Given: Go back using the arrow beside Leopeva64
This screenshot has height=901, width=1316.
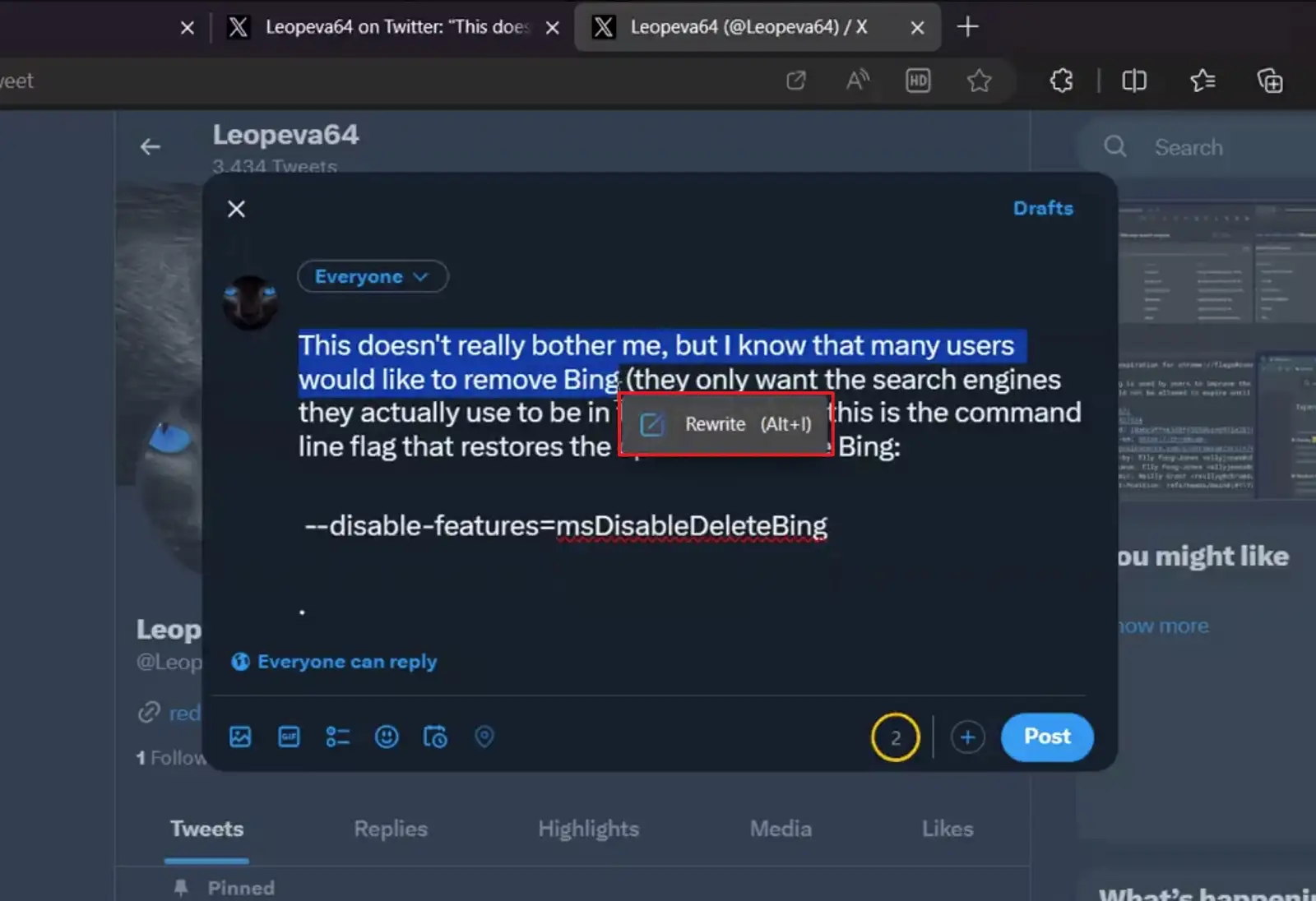Looking at the screenshot, I should click(150, 147).
